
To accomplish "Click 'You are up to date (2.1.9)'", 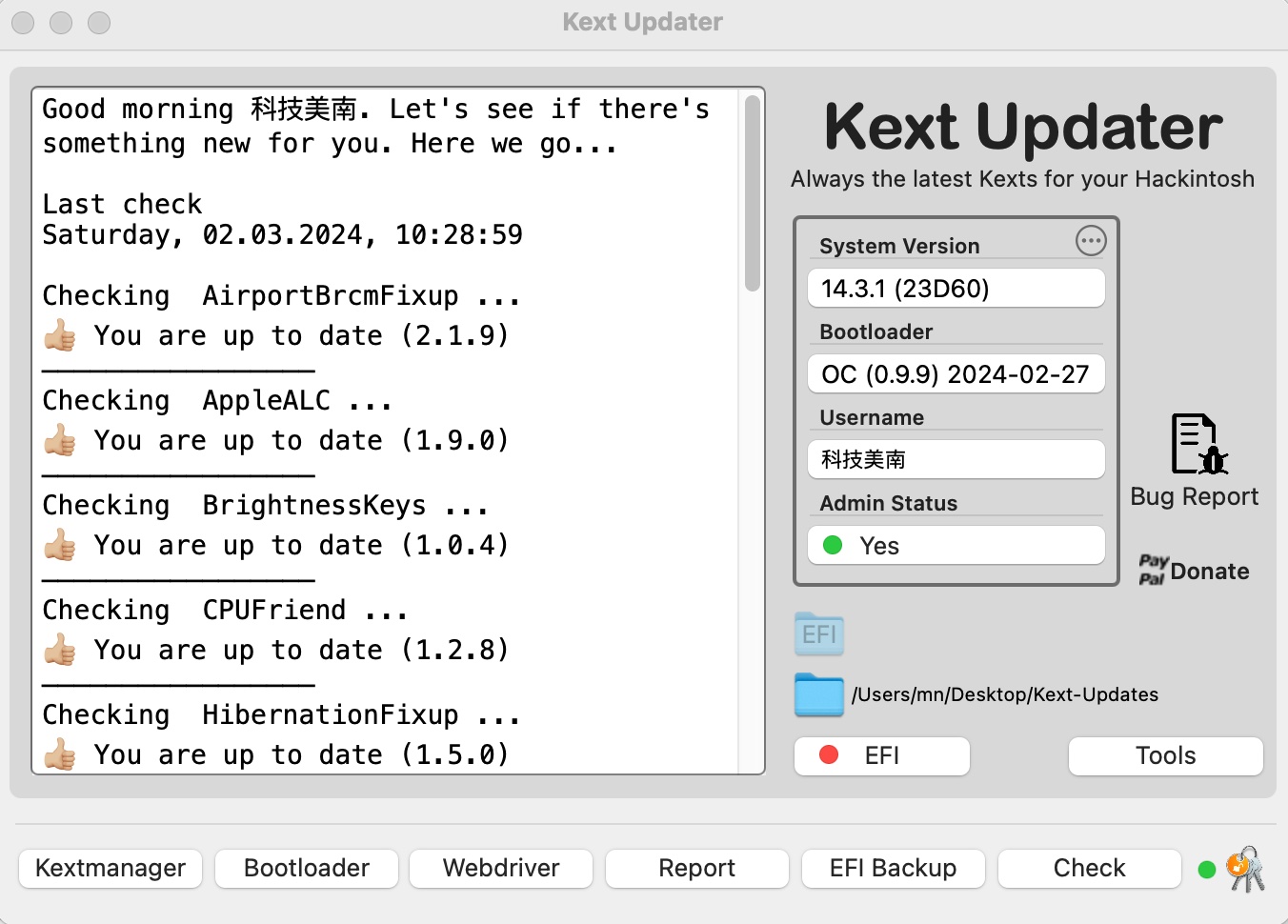I will tap(301, 335).
